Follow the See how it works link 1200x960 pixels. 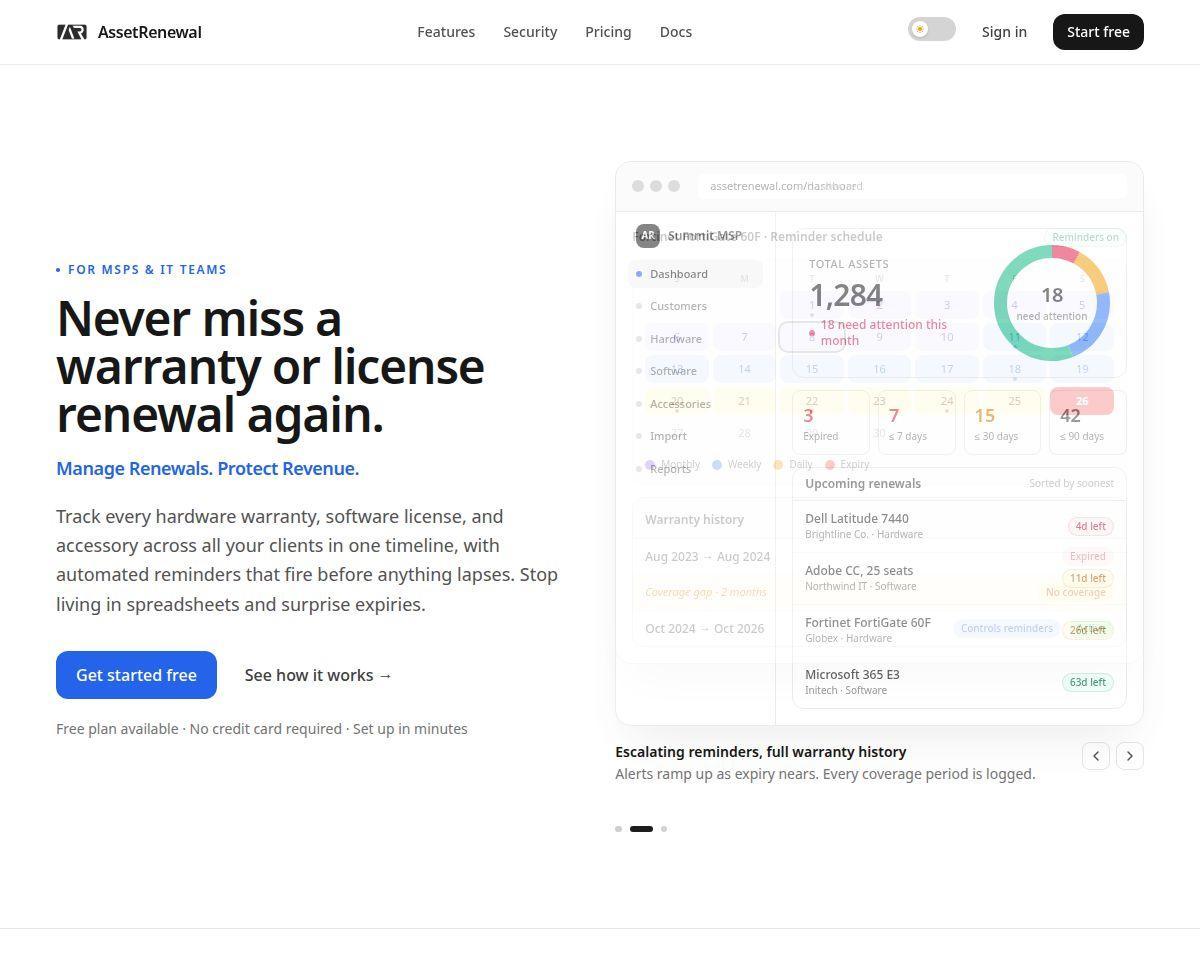319,675
